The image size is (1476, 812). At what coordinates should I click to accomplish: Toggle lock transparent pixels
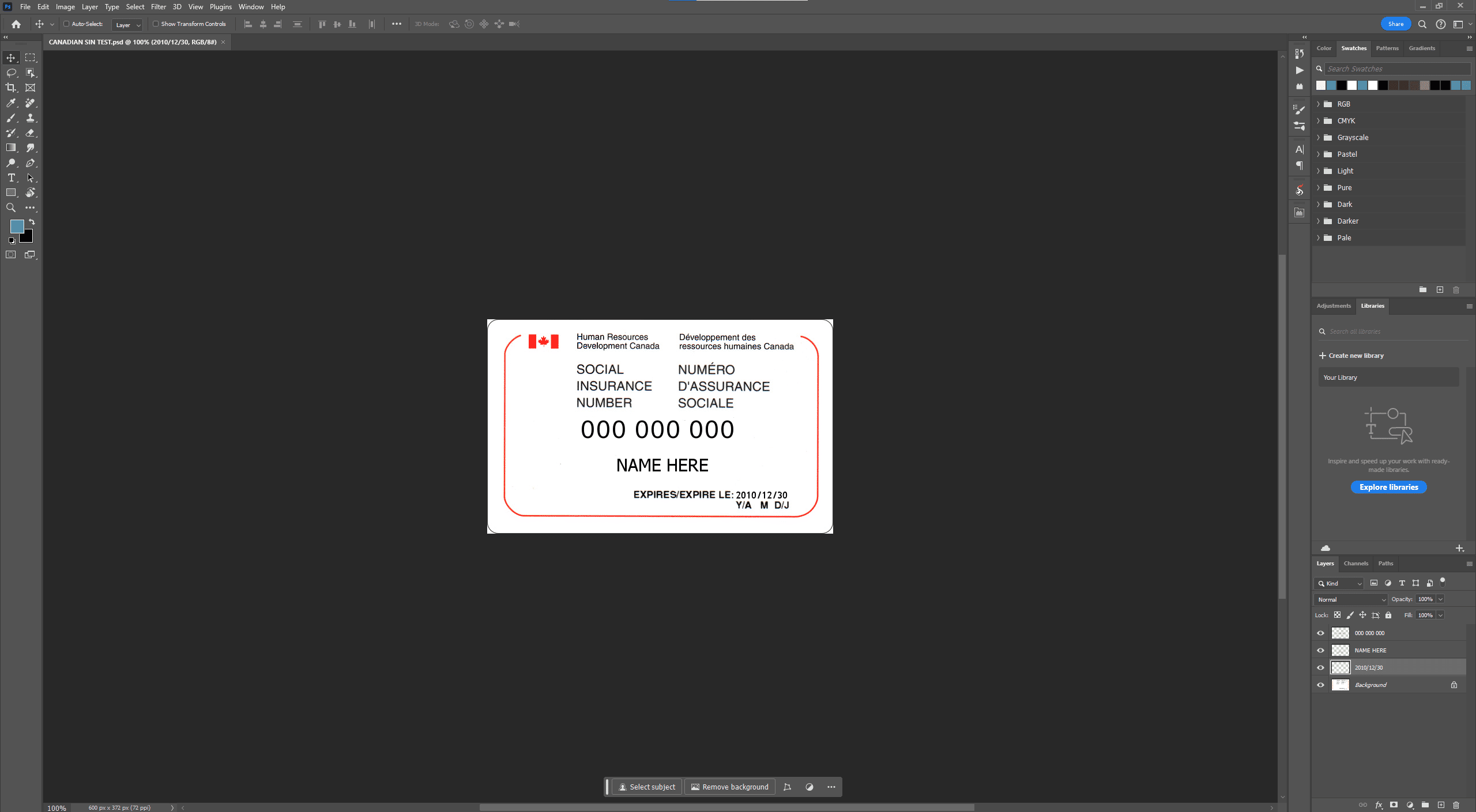(1337, 615)
